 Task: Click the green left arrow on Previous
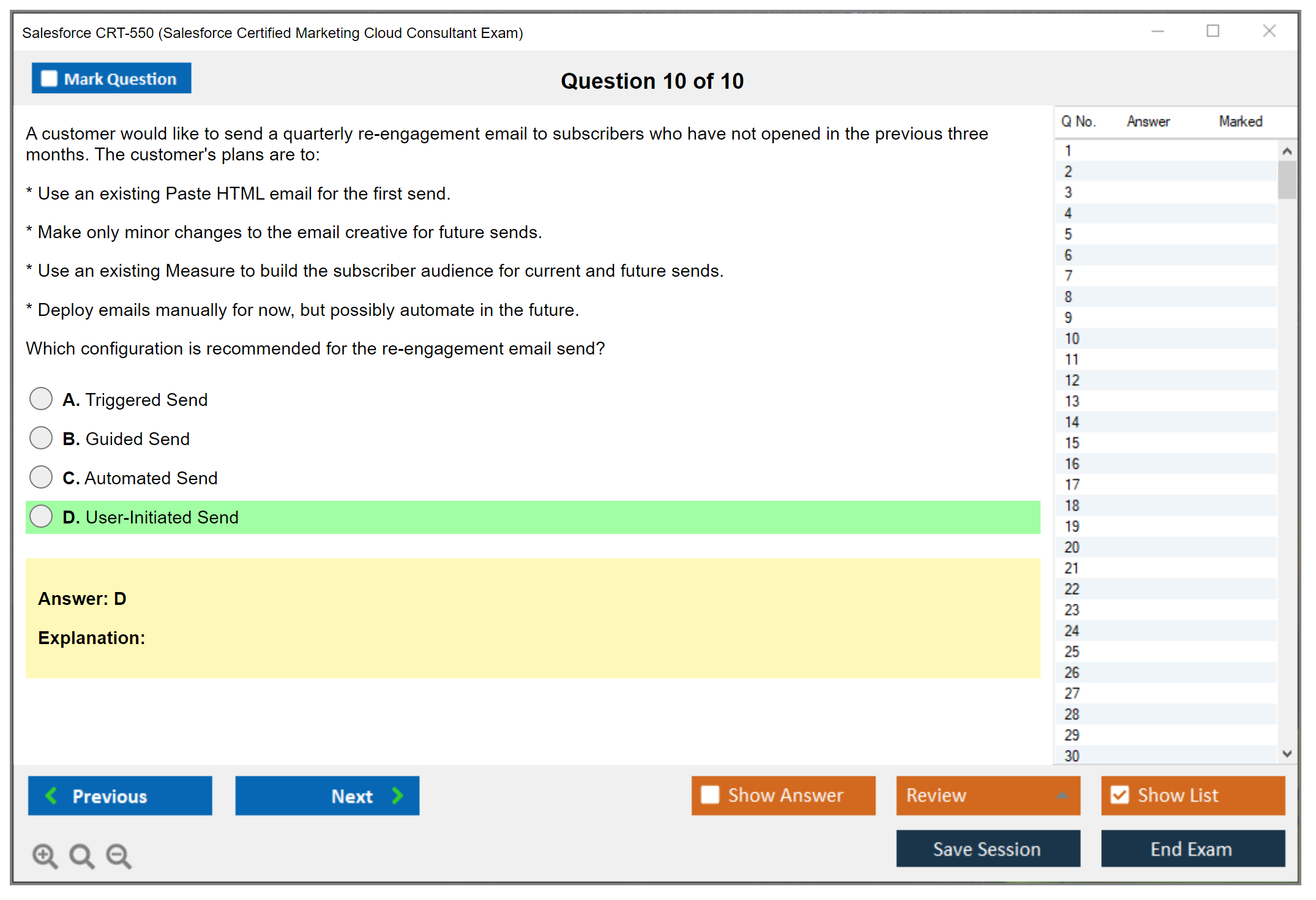coord(51,795)
